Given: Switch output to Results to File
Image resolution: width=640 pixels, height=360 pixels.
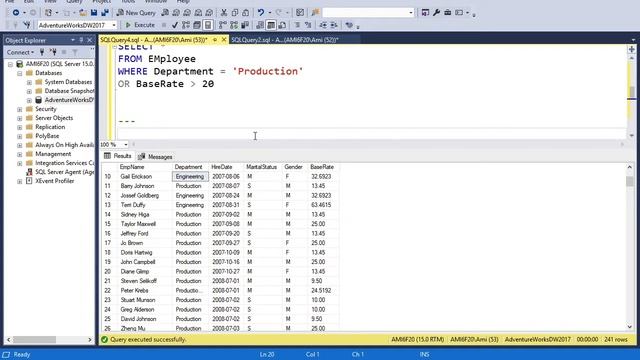Looking at the screenshot, I should (282, 25).
